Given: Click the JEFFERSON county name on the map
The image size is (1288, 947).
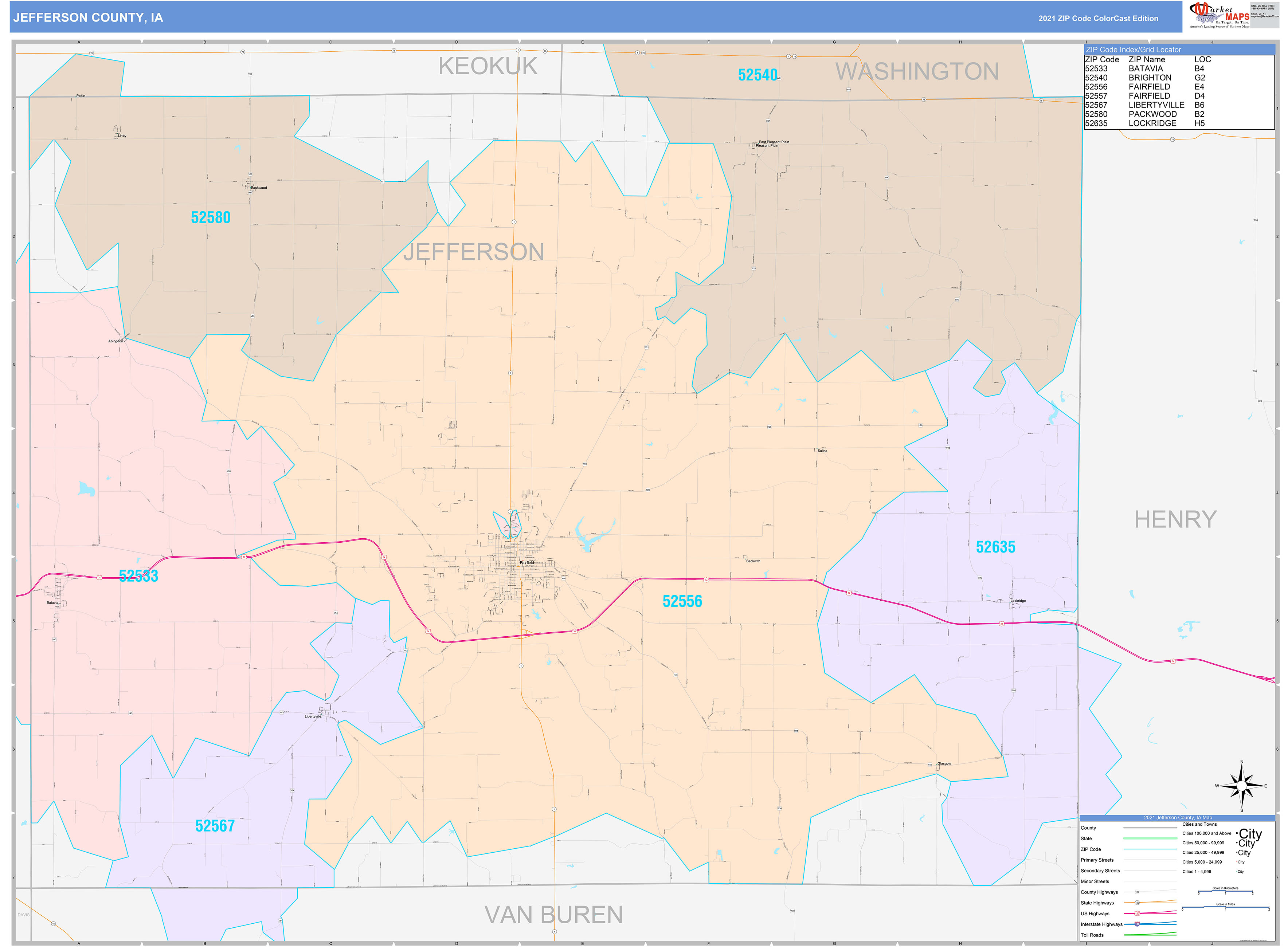Looking at the screenshot, I should (474, 252).
